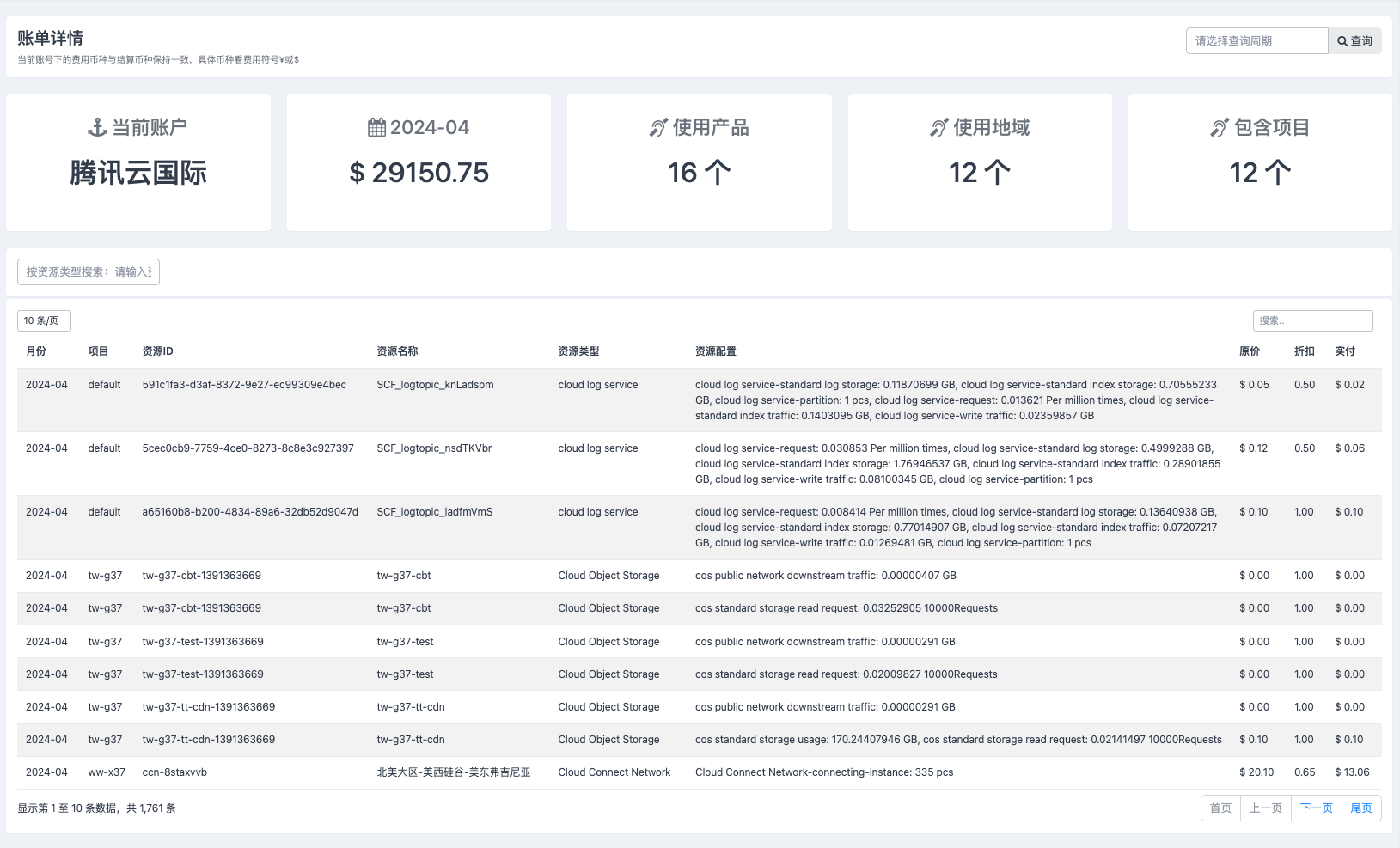Click the table 搜索 input box
Viewport: 1400px width, 848px height.
[1311, 320]
